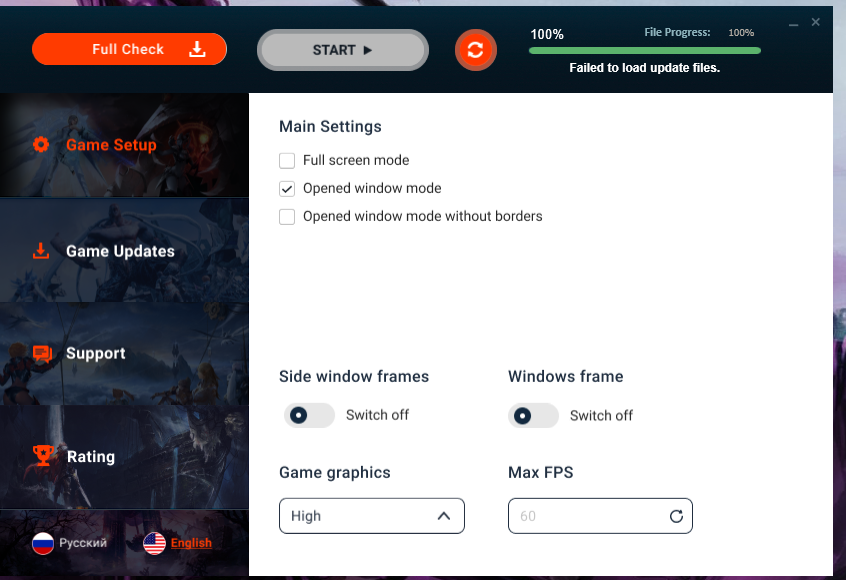Open the Support section
Viewport: 846px width, 580px height.
[124, 353]
